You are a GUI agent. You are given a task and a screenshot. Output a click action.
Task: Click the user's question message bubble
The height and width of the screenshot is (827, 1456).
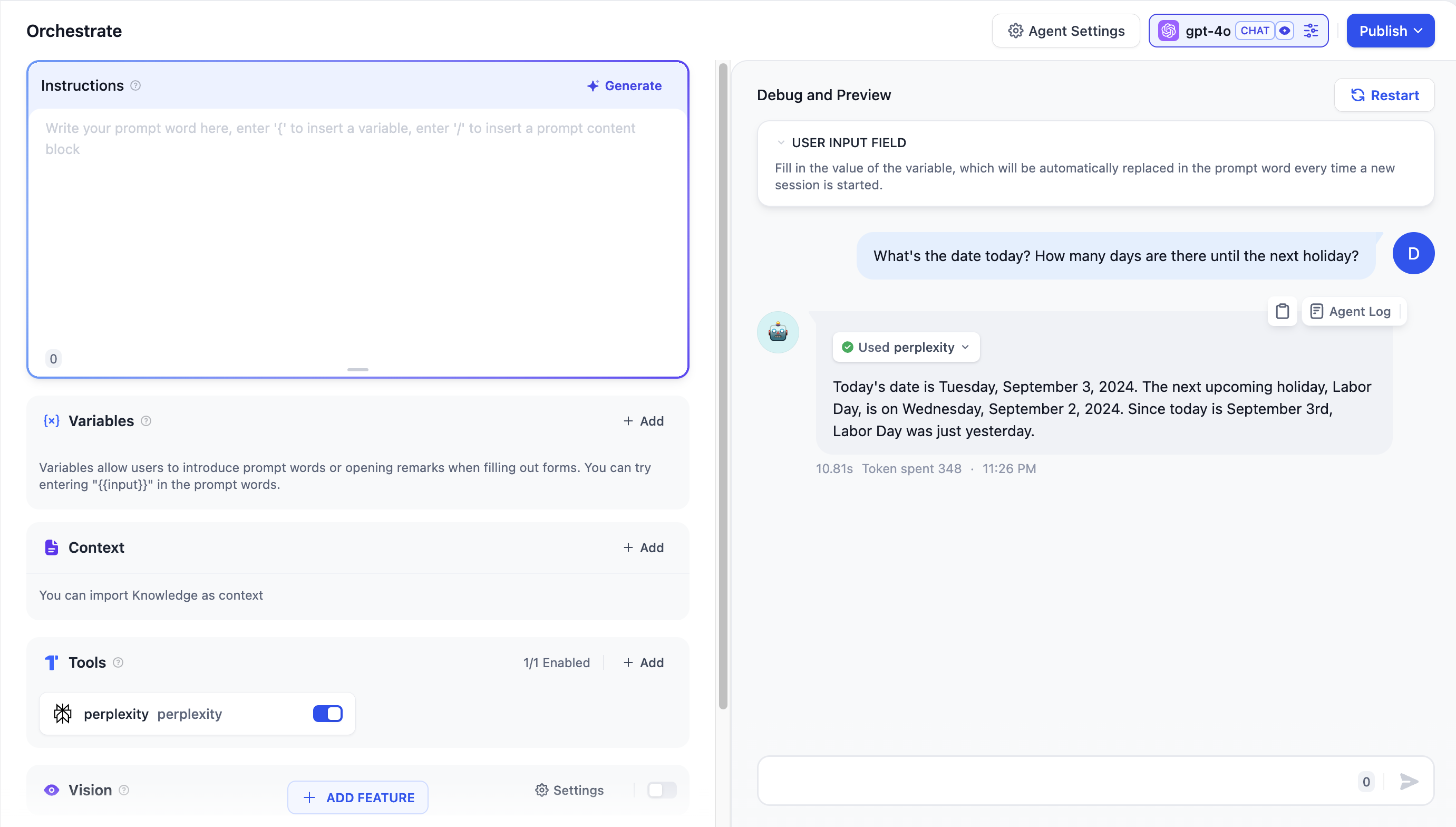click(x=1116, y=256)
